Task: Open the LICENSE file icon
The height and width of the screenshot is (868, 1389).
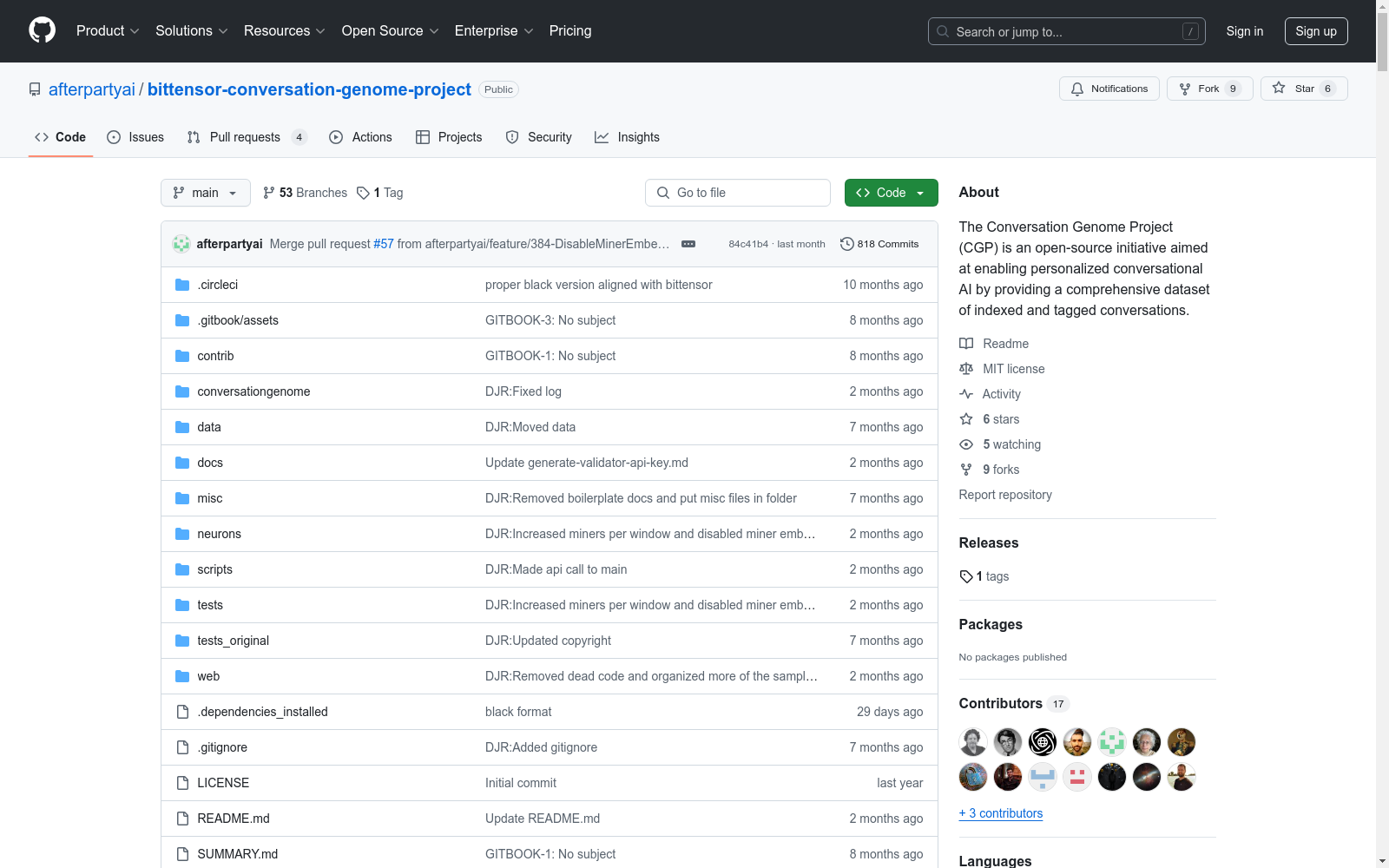Action: [182, 783]
